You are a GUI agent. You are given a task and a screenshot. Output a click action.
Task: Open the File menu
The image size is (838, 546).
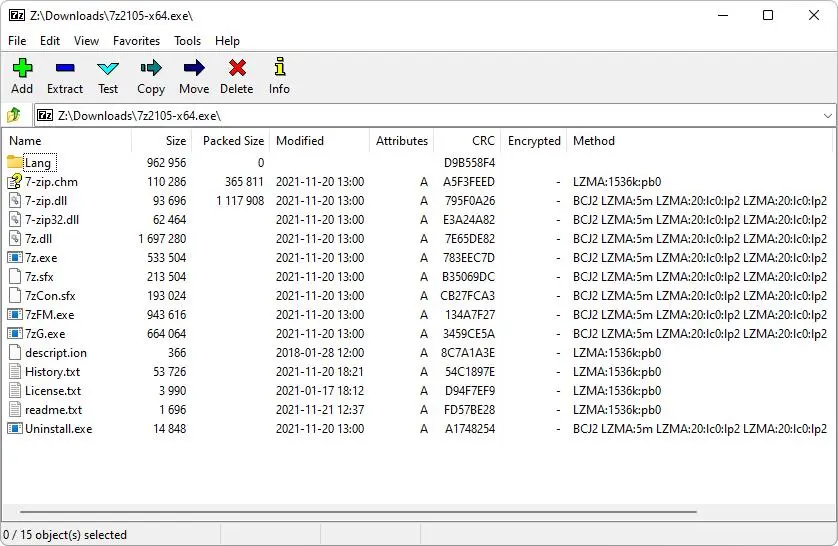(17, 41)
